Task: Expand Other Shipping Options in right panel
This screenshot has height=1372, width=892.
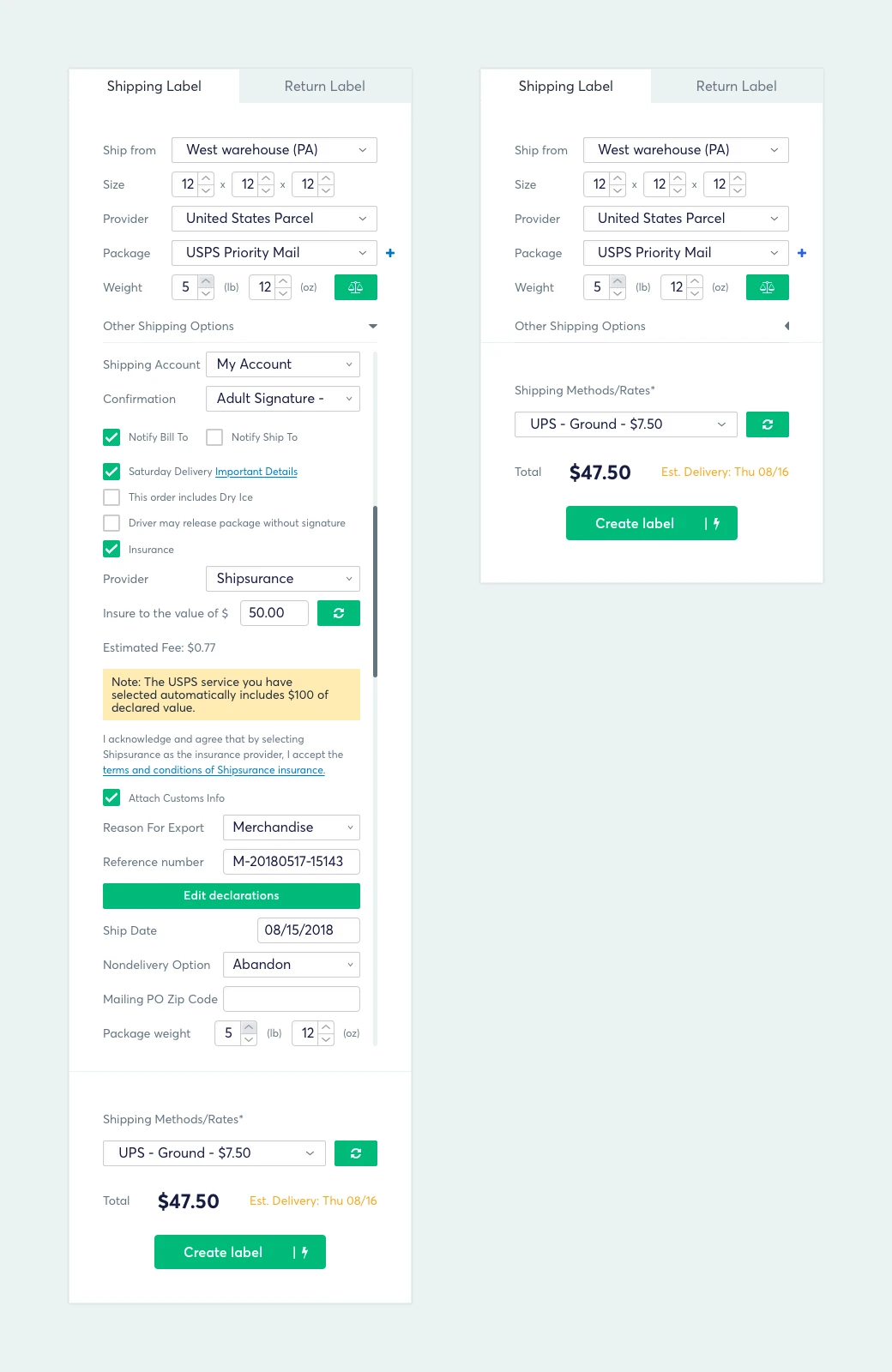Action: pos(787,326)
